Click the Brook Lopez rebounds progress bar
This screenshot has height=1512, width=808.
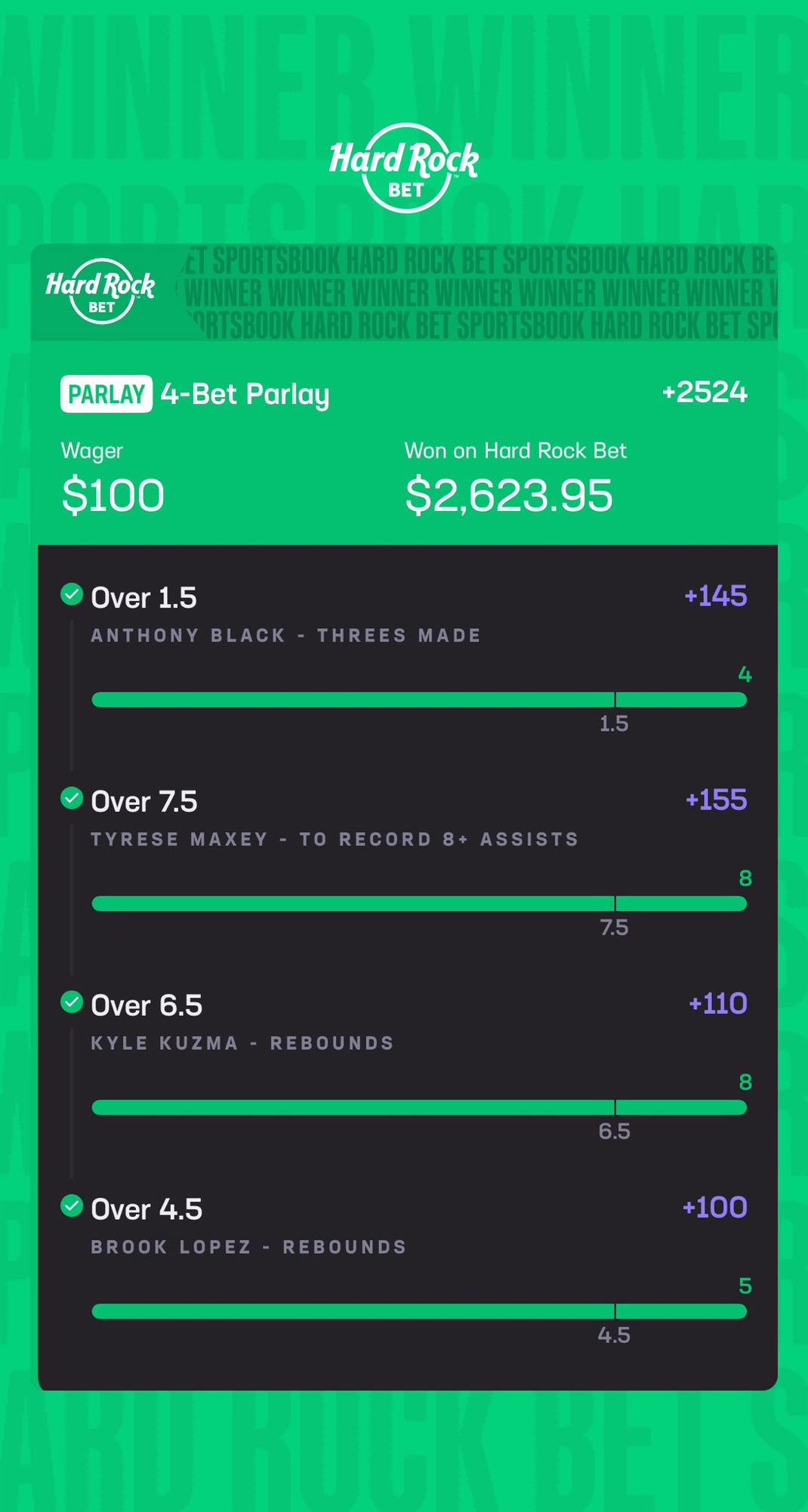[x=419, y=1311]
